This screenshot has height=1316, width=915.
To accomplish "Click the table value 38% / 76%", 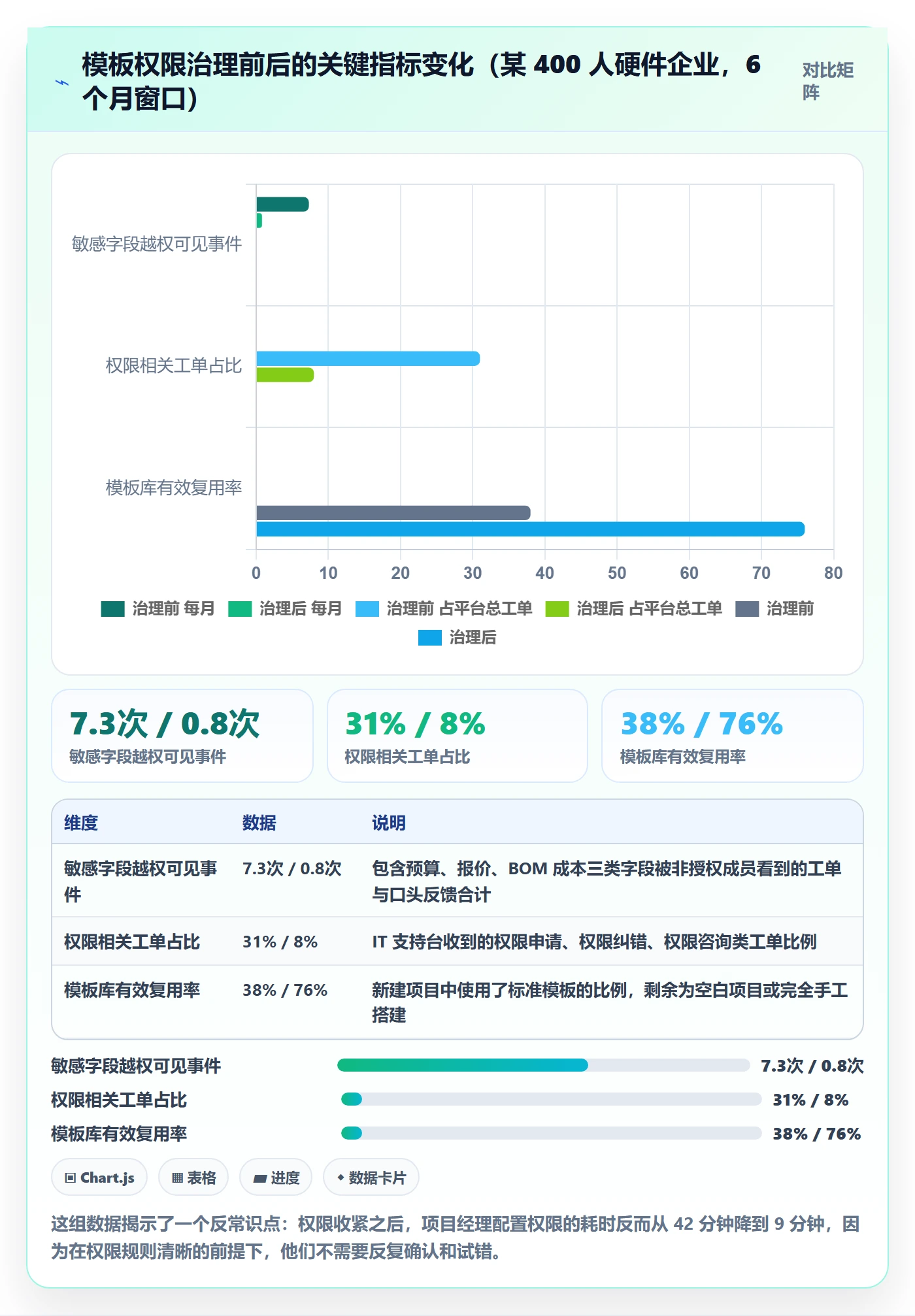I will [285, 990].
